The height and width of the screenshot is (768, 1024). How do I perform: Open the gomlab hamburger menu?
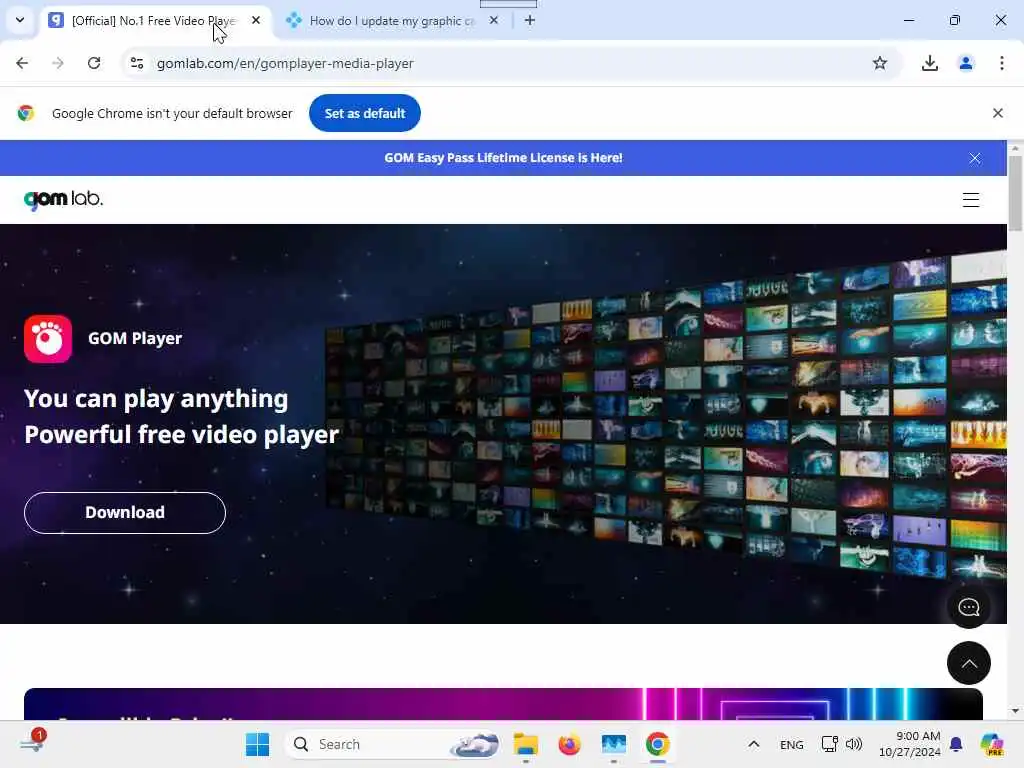point(970,200)
